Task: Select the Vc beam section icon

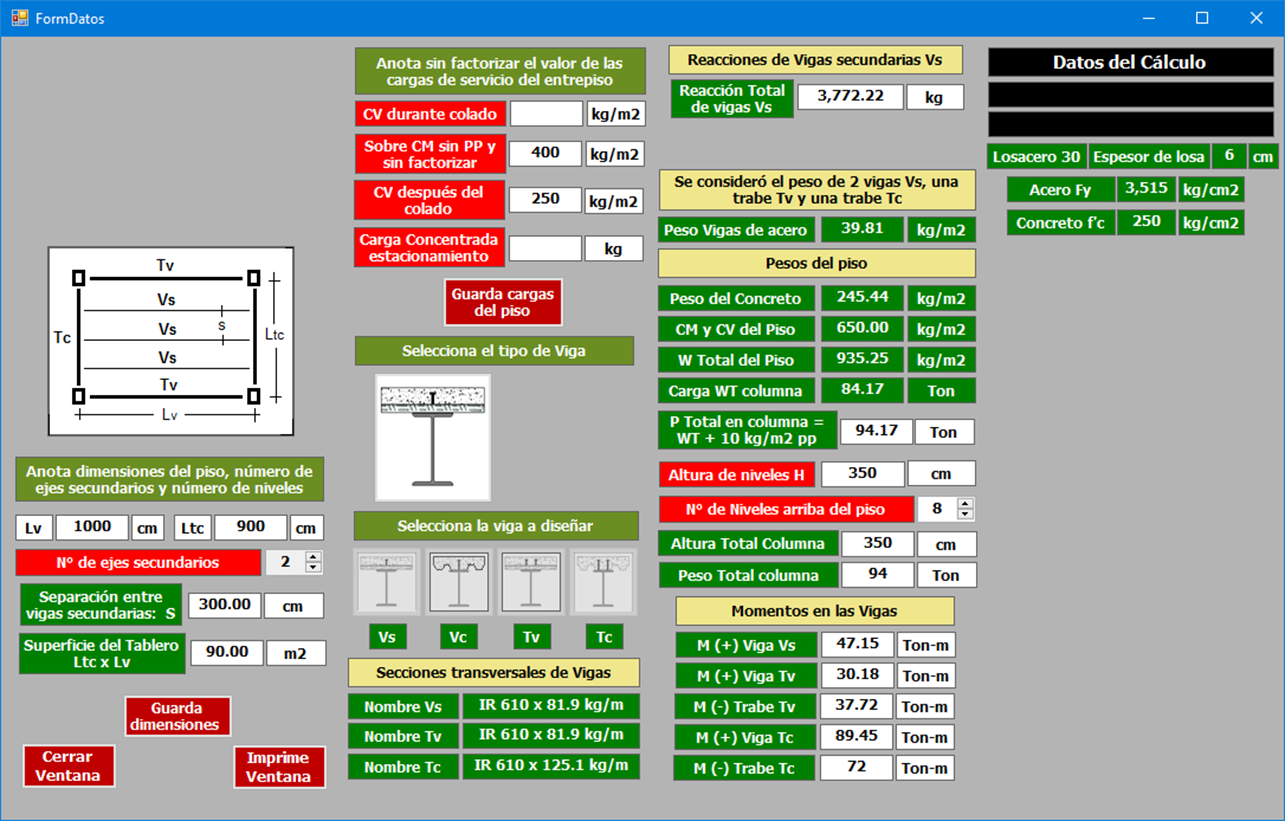Action: [459, 581]
